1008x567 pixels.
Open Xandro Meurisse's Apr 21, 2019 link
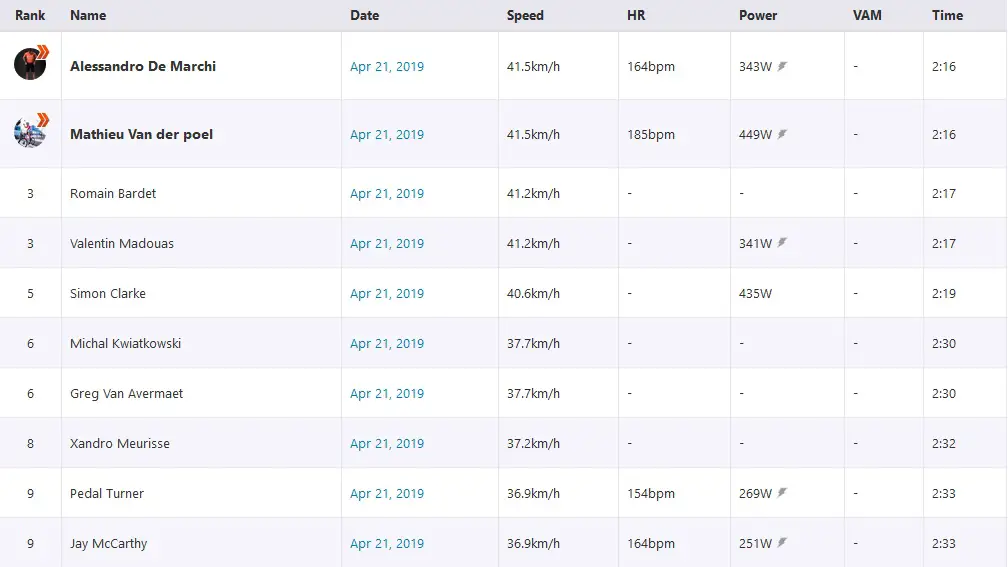click(x=387, y=444)
